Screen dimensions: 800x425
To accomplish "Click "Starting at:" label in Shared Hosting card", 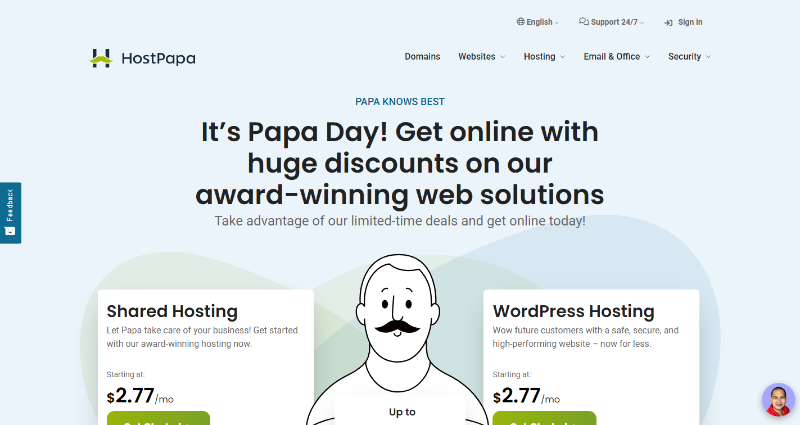I will [126, 374].
